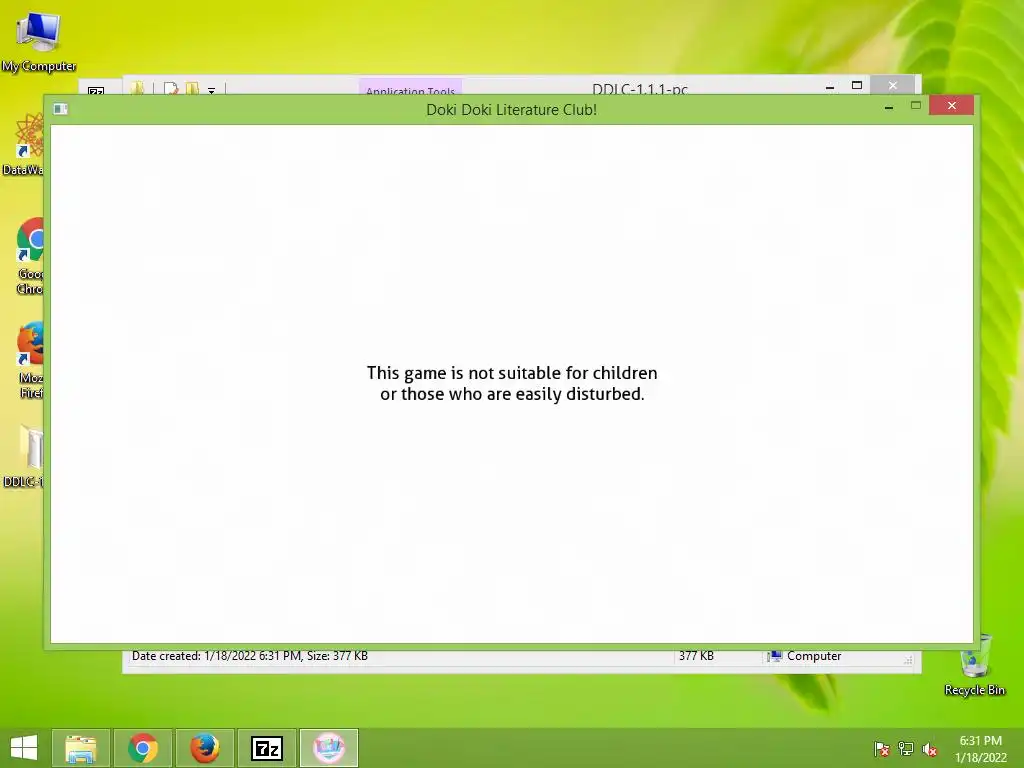Open the Recycle Bin
The height and width of the screenshot is (768, 1024).
tap(974, 665)
